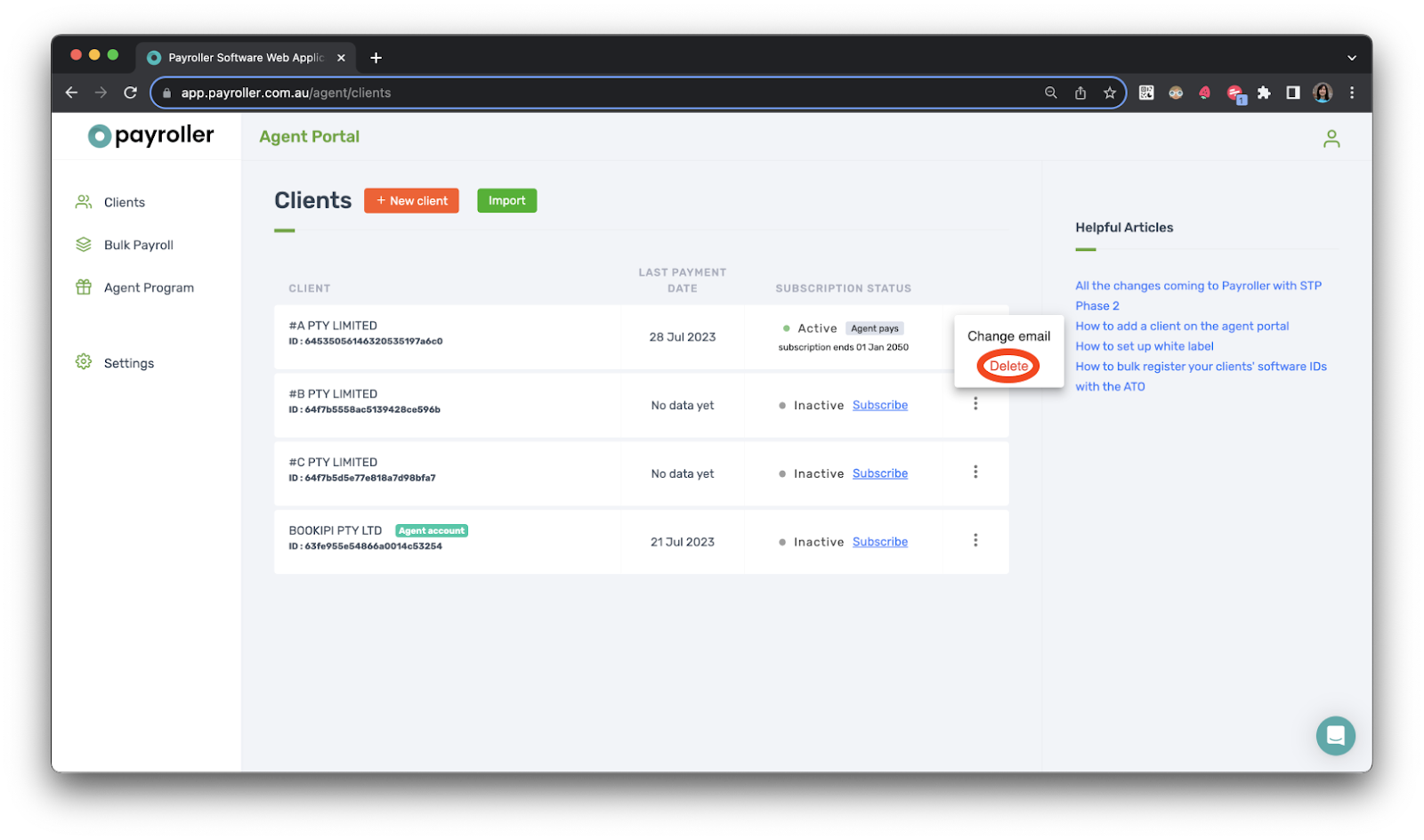Click the New client button
Screen dimensions: 1424x840
[411, 201]
